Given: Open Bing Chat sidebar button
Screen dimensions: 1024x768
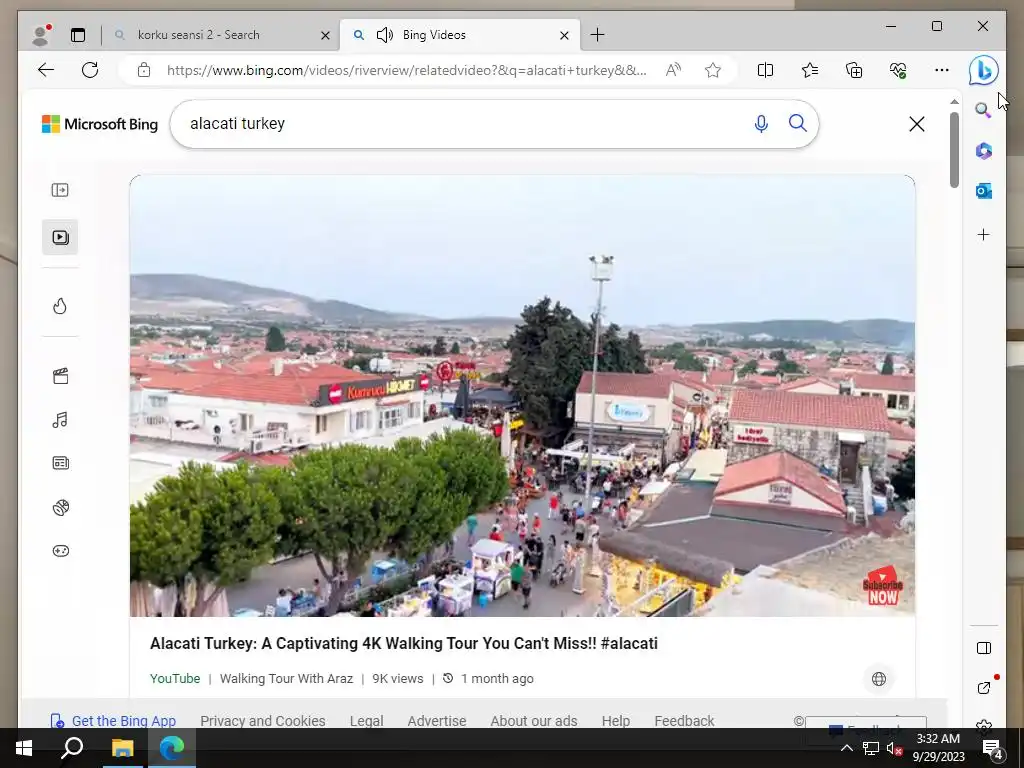Looking at the screenshot, I should point(984,70).
